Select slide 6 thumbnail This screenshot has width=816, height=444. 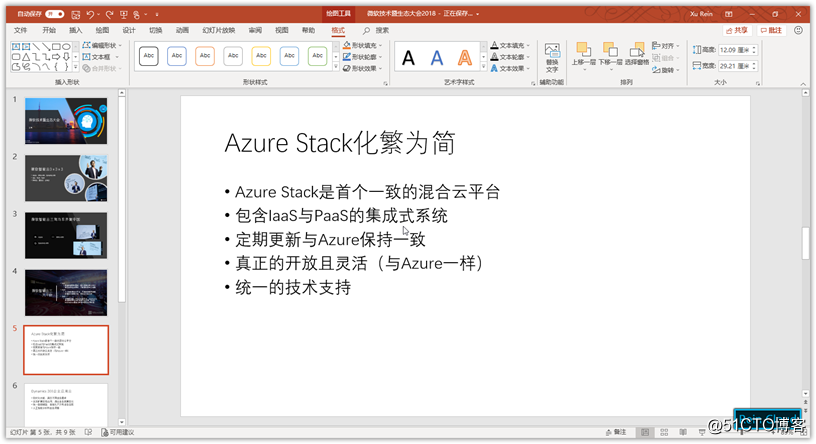tap(66, 405)
